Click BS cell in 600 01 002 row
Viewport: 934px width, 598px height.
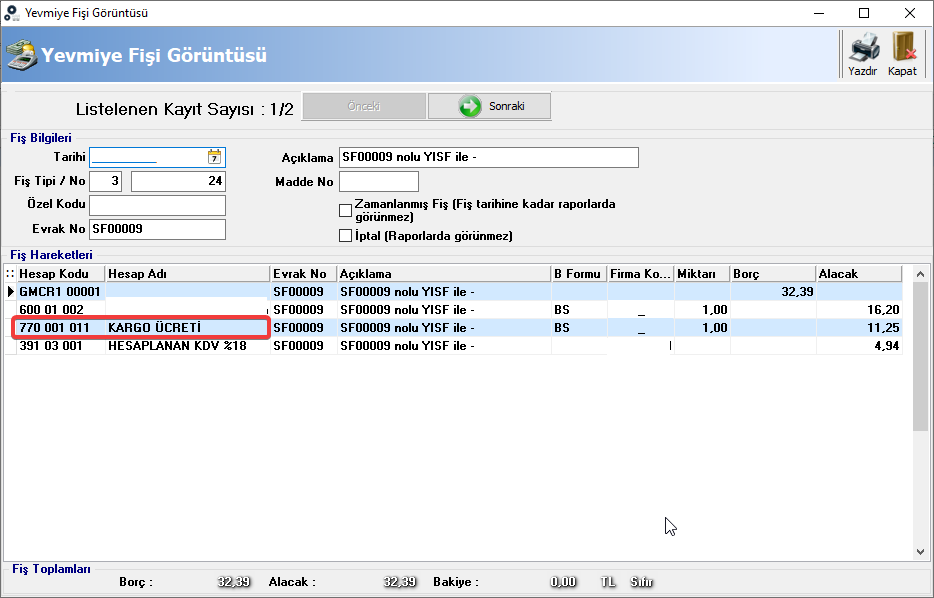(580, 310)
